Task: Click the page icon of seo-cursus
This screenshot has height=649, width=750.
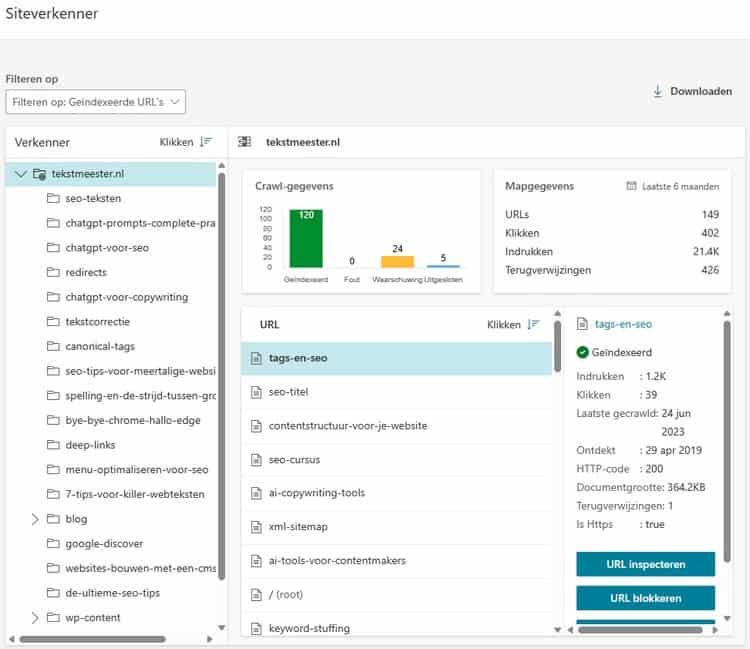Action: tap(256, 460)
